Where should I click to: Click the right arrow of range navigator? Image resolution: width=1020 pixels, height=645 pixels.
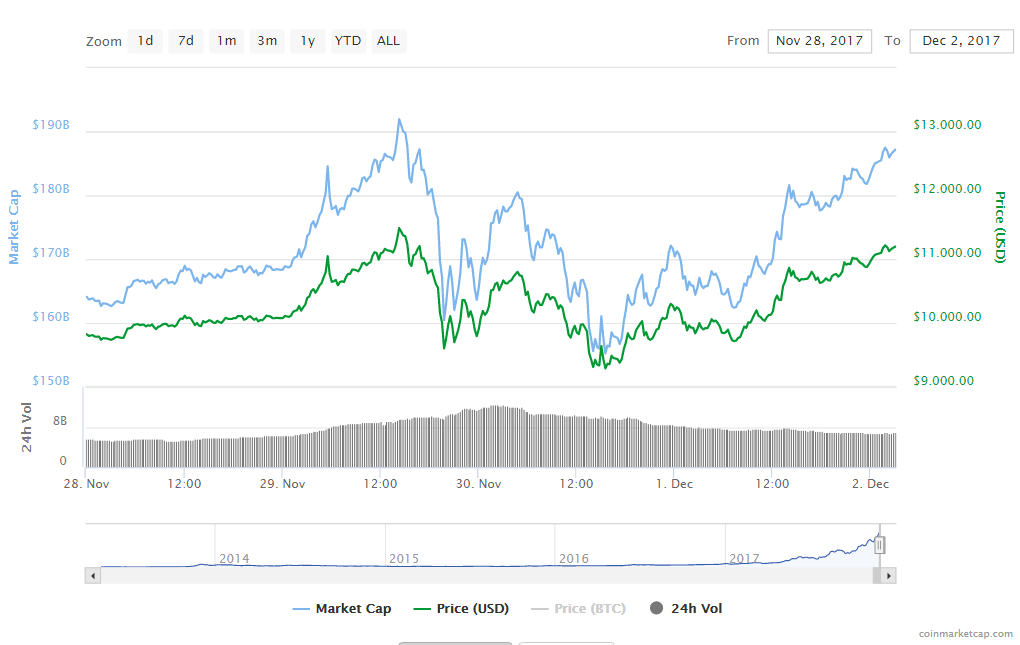(889, 575)
